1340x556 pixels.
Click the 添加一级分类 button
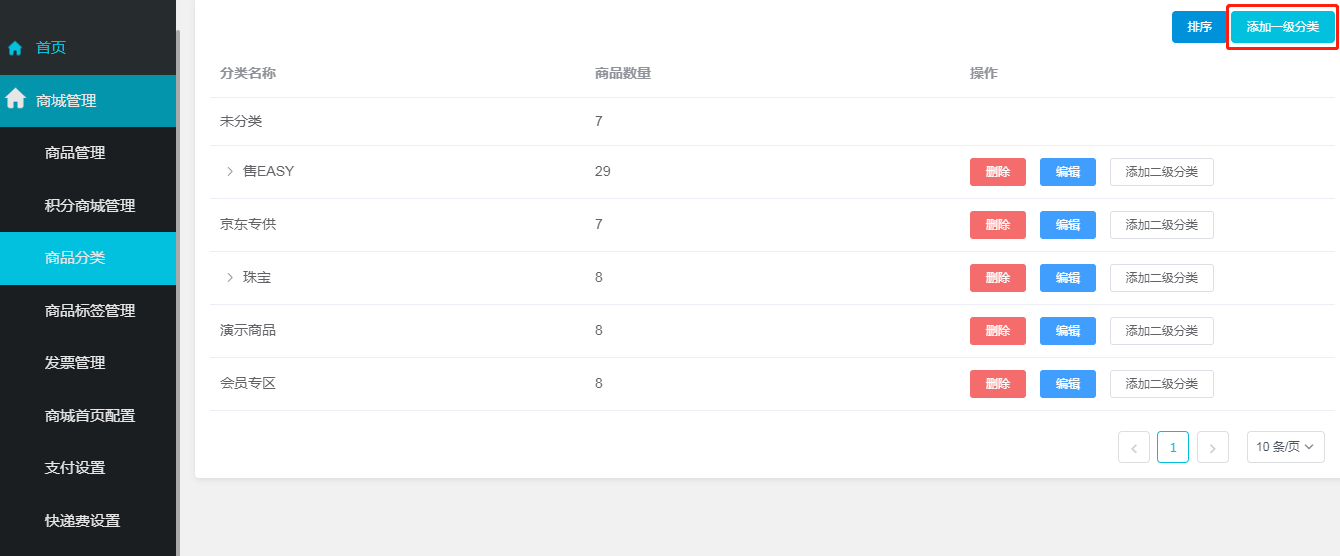coord(1282,27)
